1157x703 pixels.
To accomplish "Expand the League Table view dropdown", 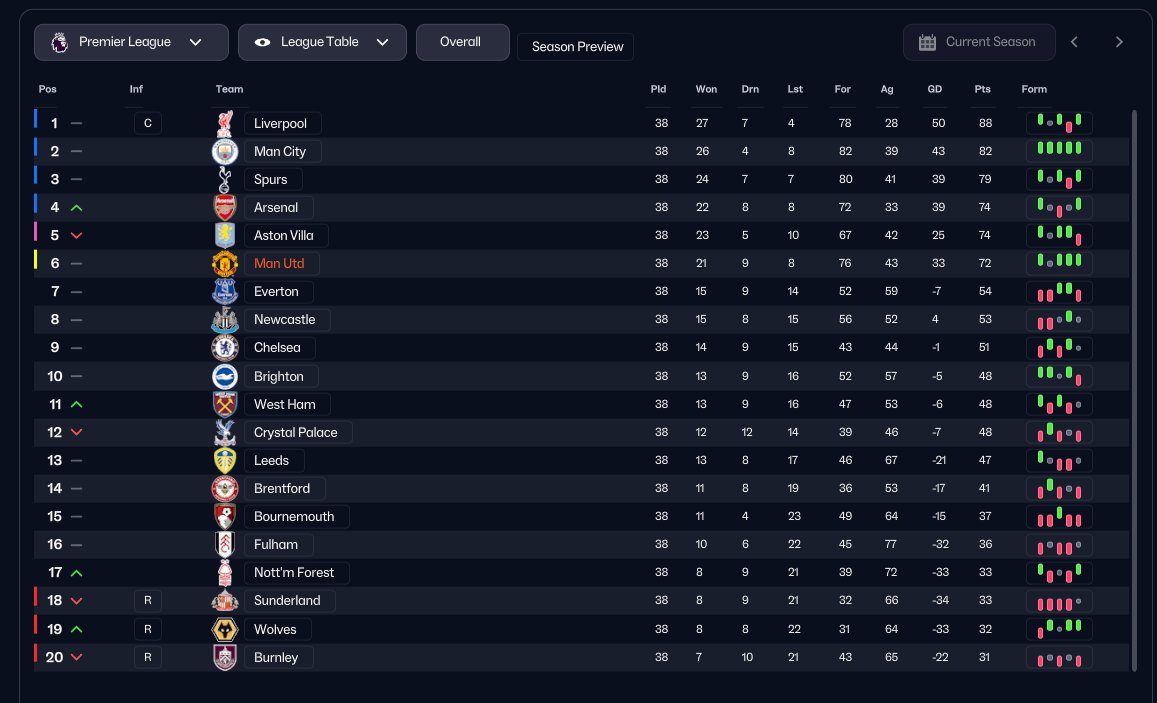I will pos(322,42).
